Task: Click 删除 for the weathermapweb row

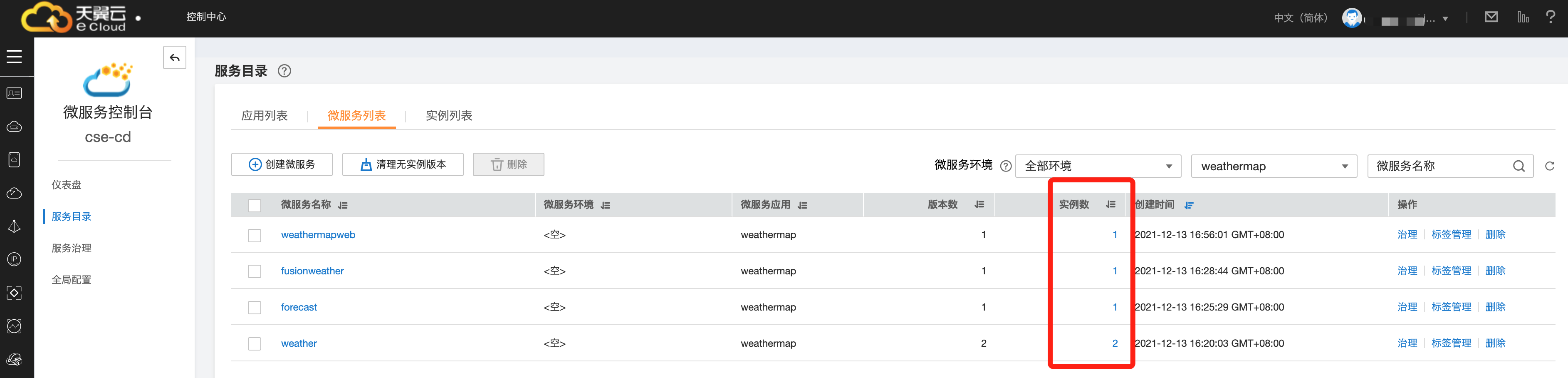Action: point(1495,235)
